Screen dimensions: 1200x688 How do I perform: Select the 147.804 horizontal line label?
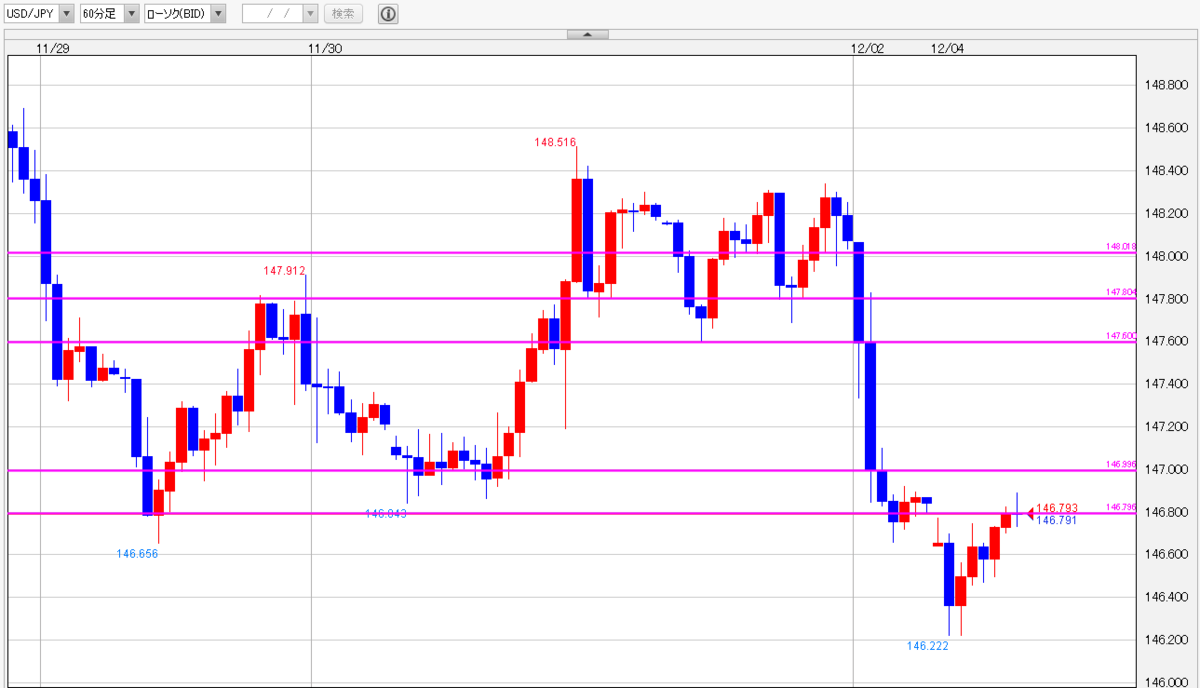(x=1121, y=292)
